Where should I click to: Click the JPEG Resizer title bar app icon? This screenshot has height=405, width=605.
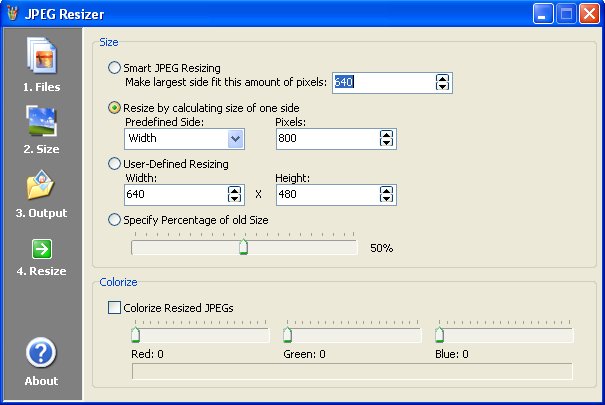13,14
